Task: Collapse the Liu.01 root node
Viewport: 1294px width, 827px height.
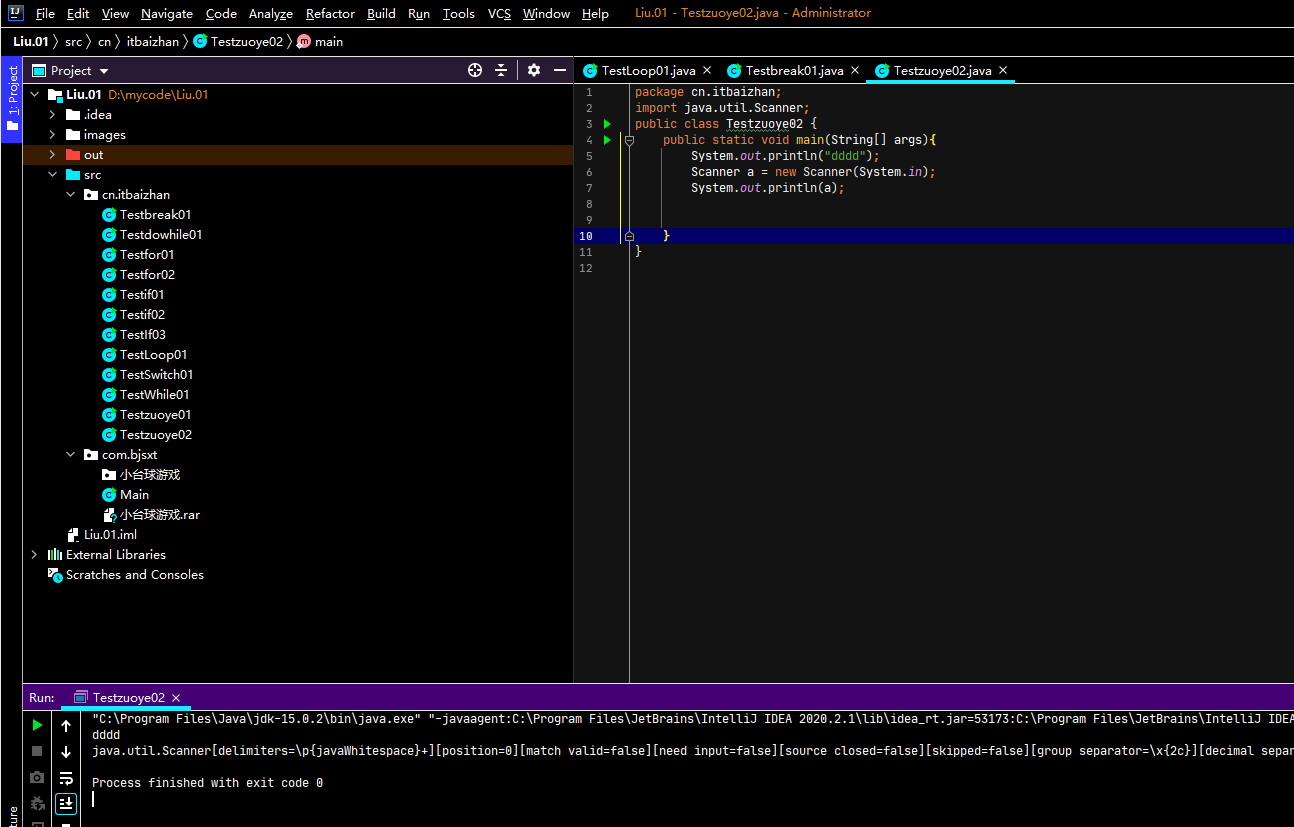Action: (35, 94)
